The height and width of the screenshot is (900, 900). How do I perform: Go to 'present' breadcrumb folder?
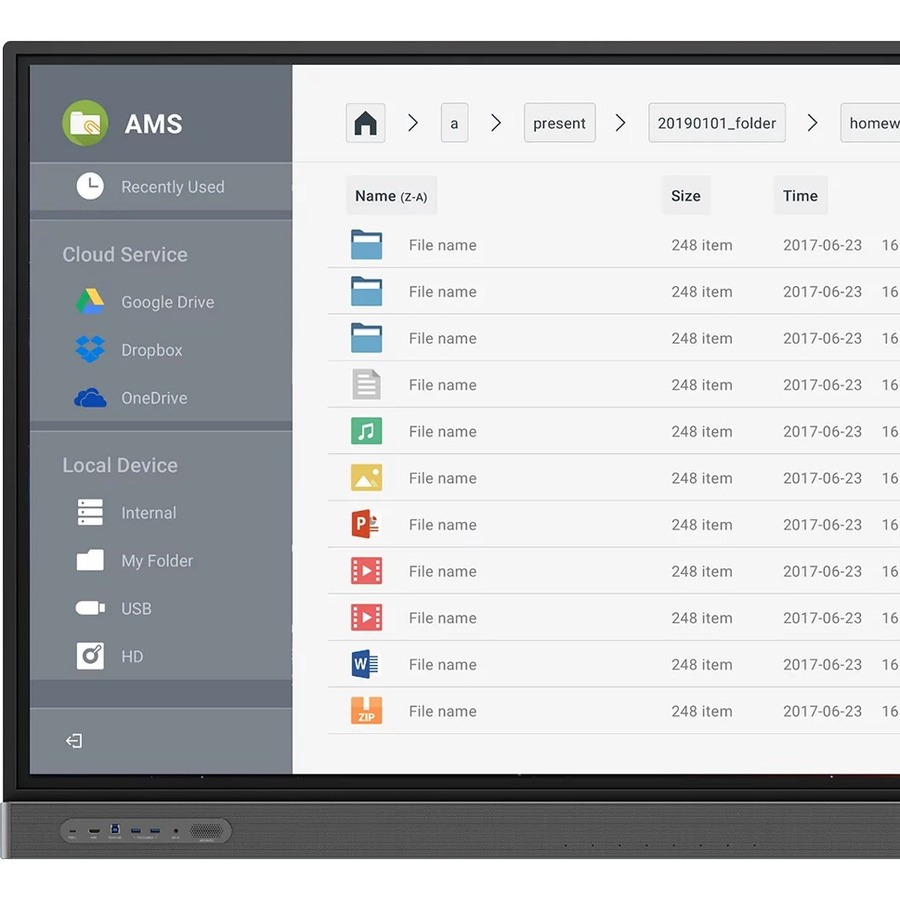coord(559,123)
